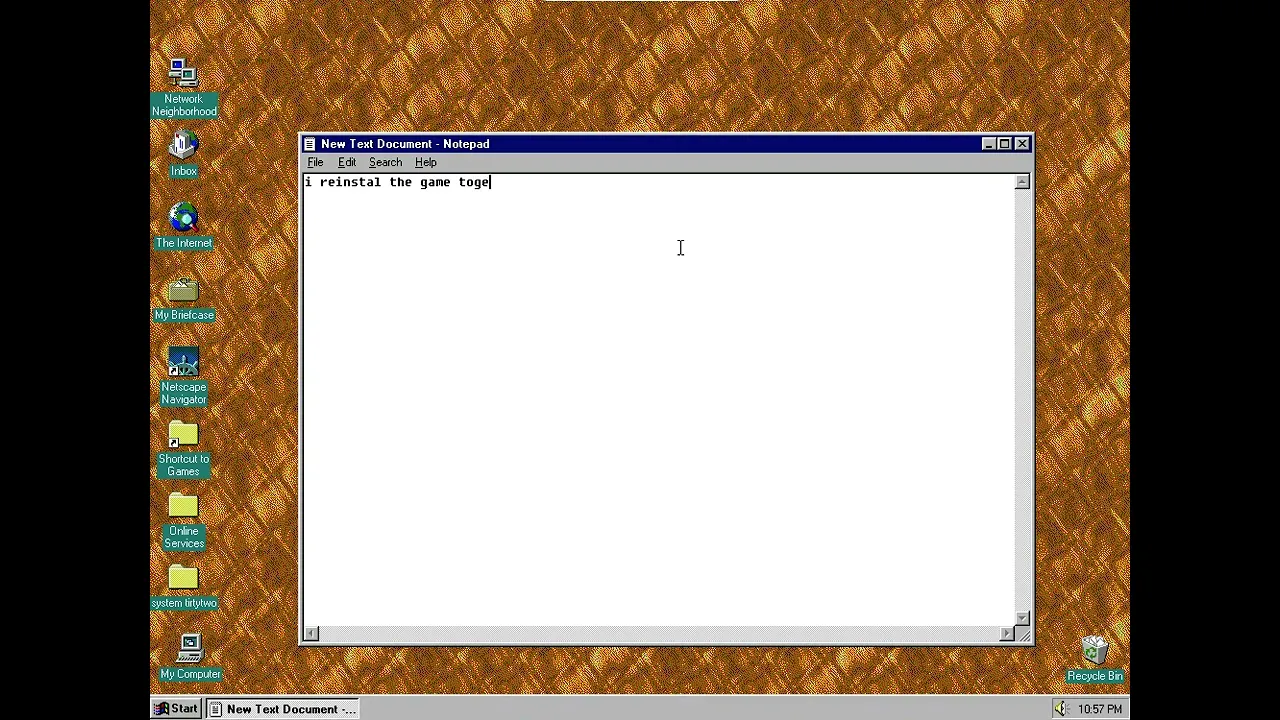Click the New Text Document taskbar button
Image resolution: width=1280 pixels, height=720 pixels.
tap(283, 709)
